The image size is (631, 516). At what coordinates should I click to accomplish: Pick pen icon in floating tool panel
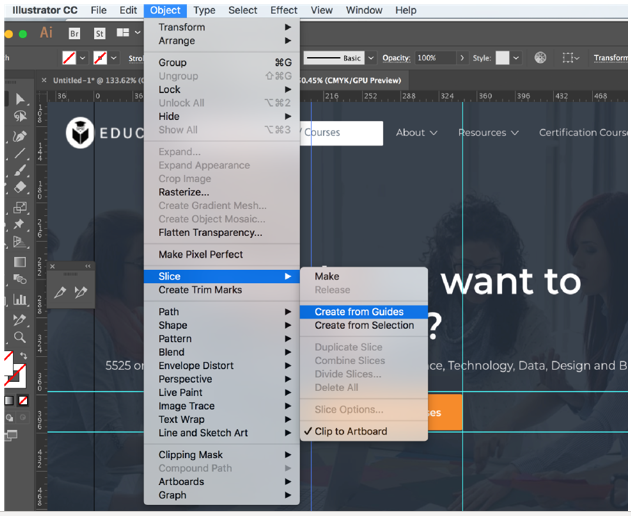(60, 292)
